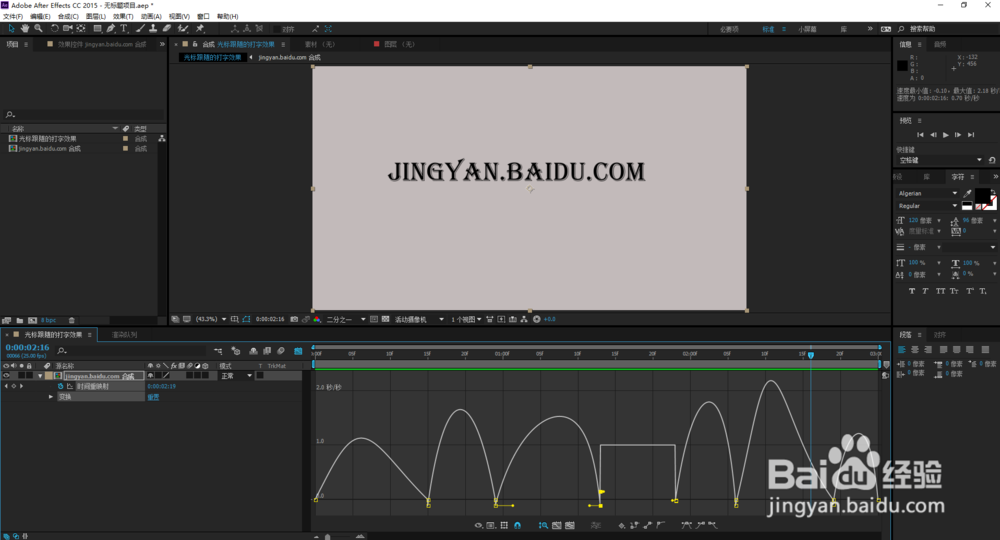
Task: Open the 合成(C) menu
Action: 68,17
